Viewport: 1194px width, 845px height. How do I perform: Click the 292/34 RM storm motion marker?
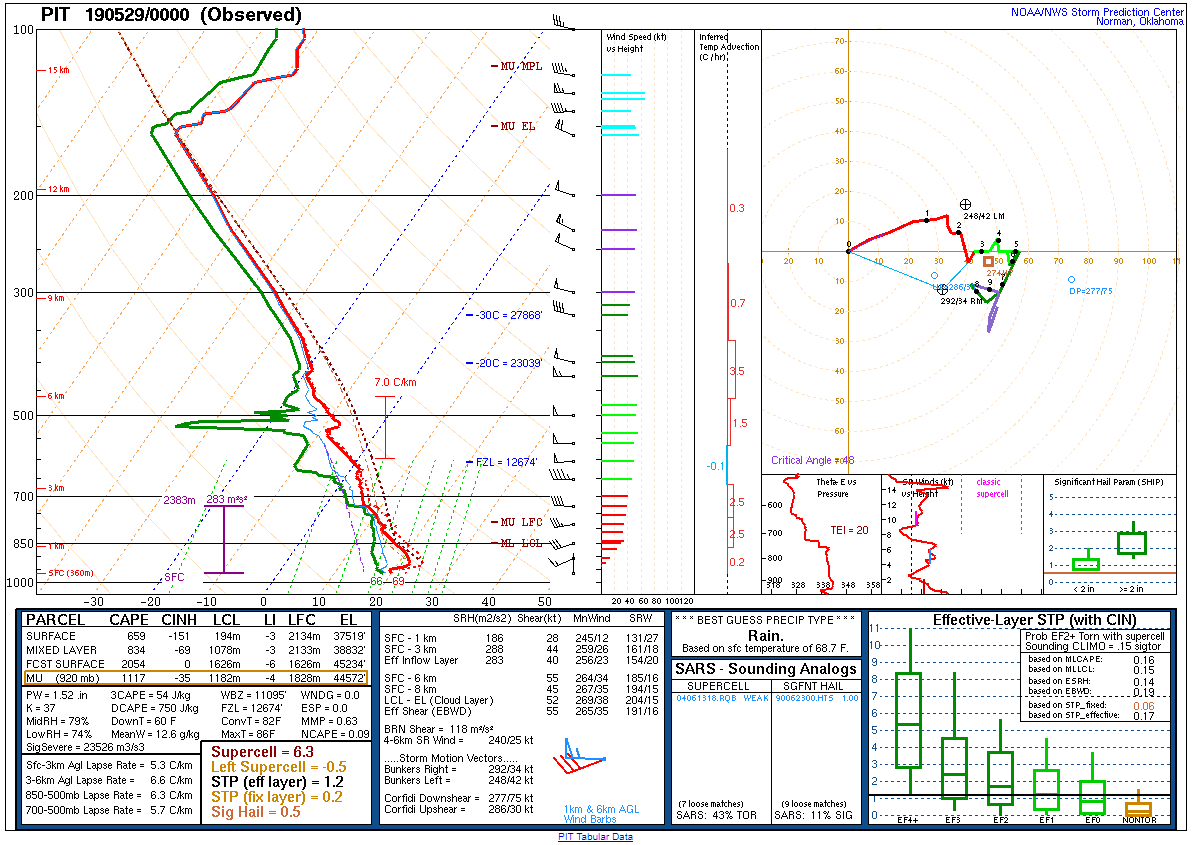tap(943, 289)
